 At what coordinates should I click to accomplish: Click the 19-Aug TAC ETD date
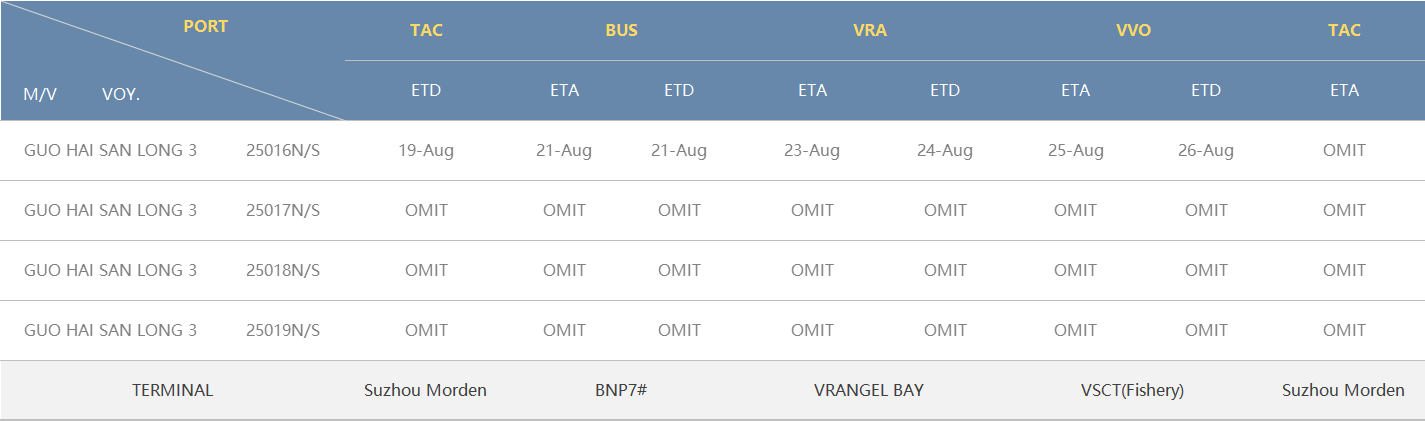[x=426, y=151]
